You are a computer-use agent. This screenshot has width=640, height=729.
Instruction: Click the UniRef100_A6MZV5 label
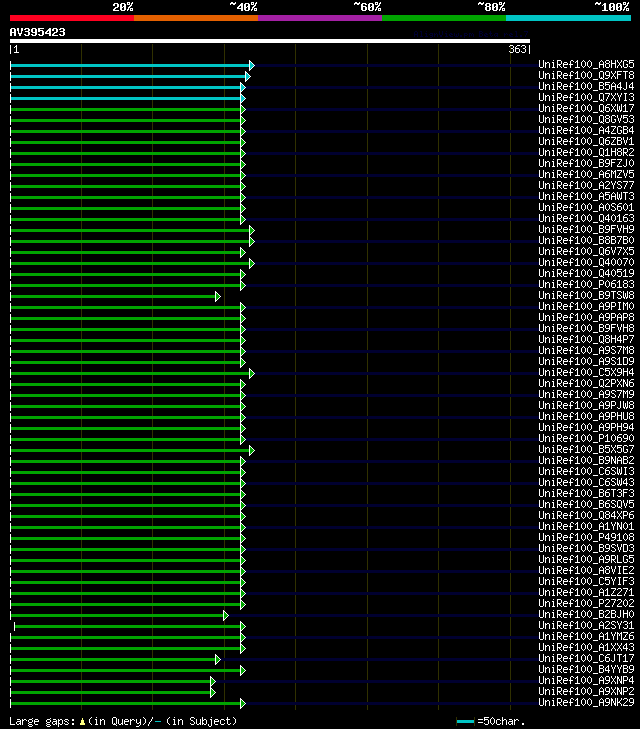[x=586, y=174]
